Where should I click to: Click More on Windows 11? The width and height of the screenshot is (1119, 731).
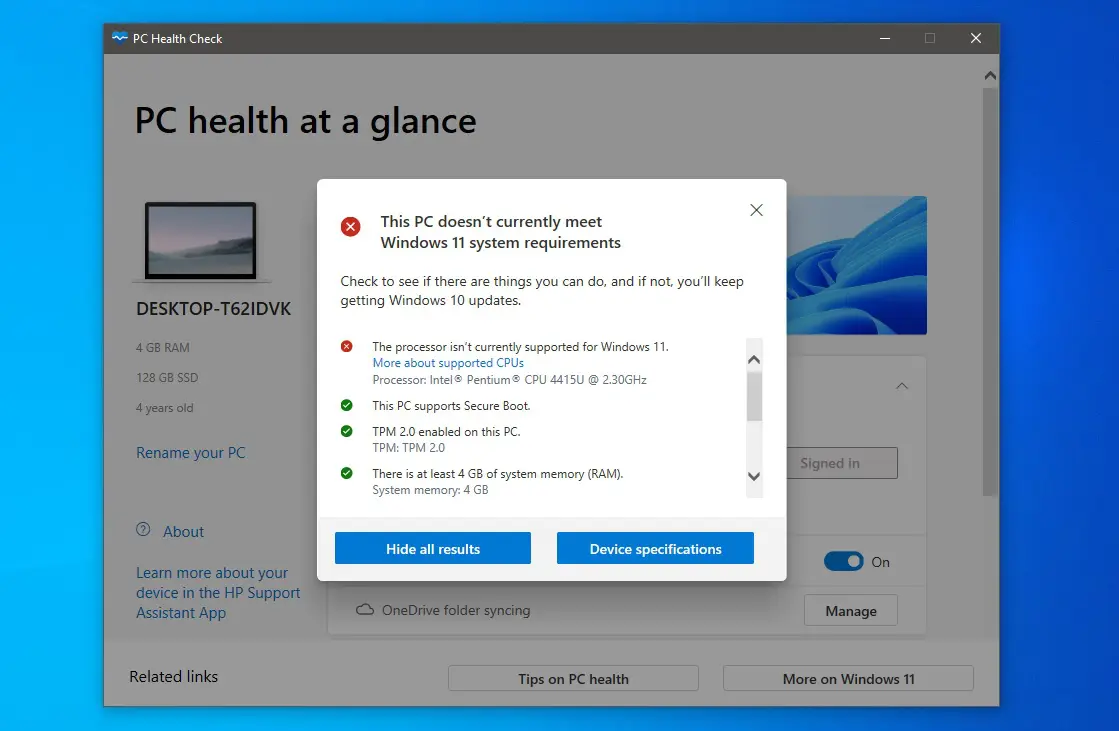click(847, 678)
